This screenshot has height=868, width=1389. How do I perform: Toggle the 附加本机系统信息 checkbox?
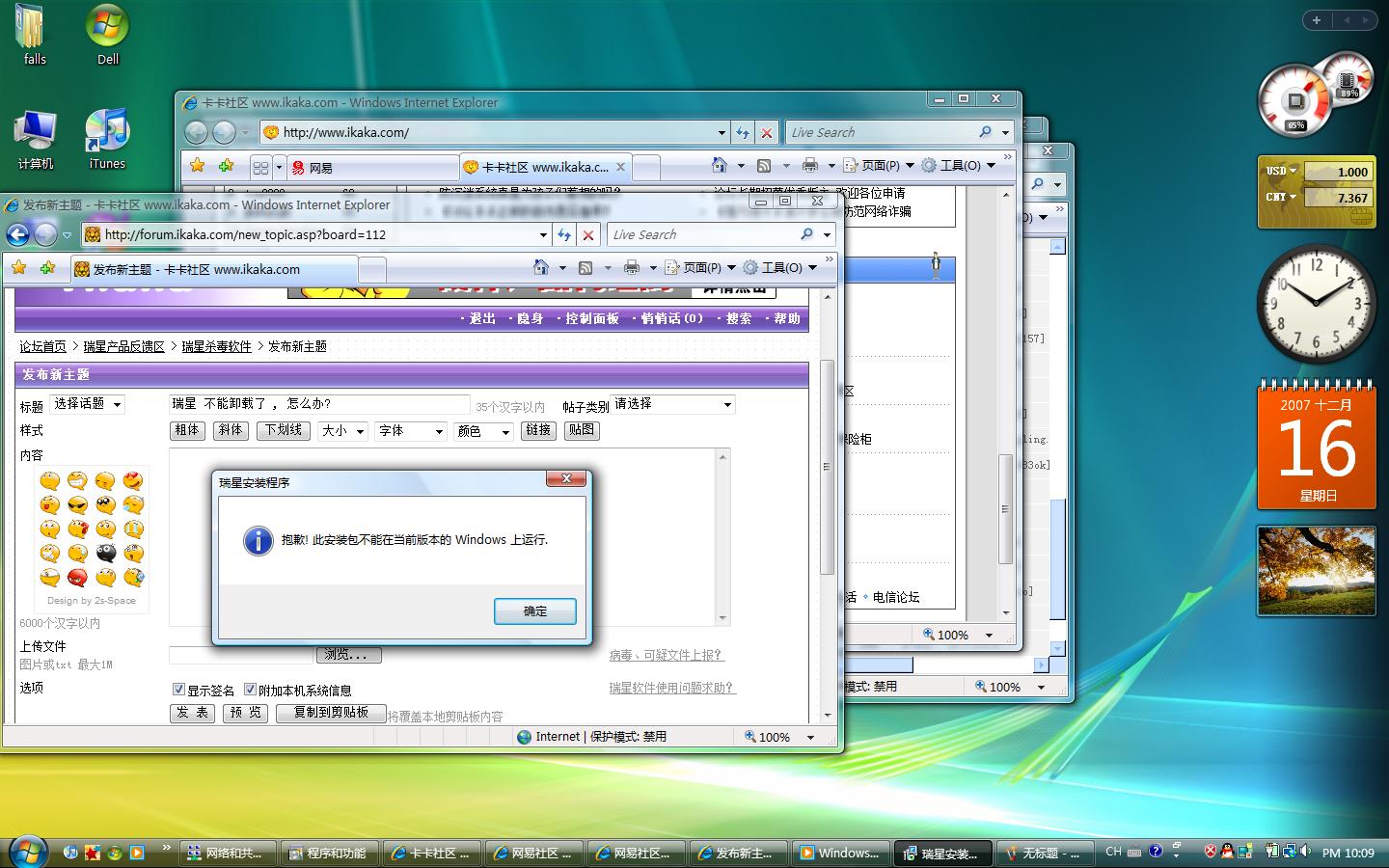(250, 690)
